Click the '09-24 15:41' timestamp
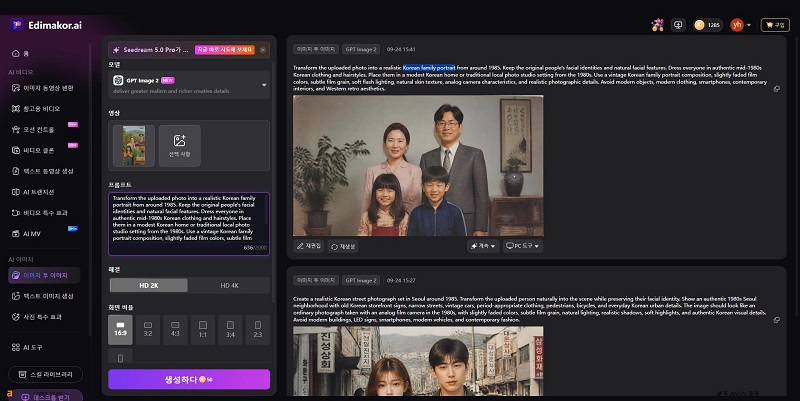 pyautogui.click(x=401, y=49)
